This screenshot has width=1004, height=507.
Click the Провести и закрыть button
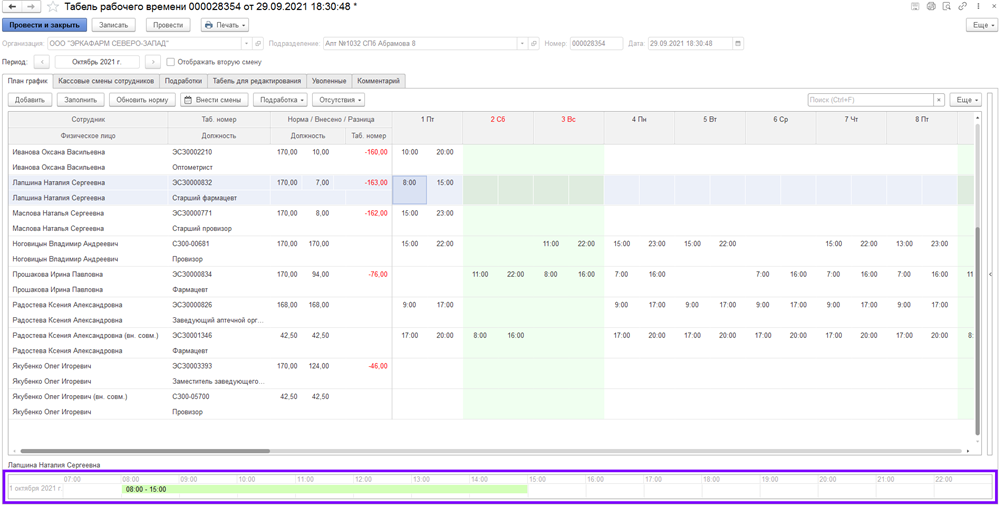pos(44,25)
